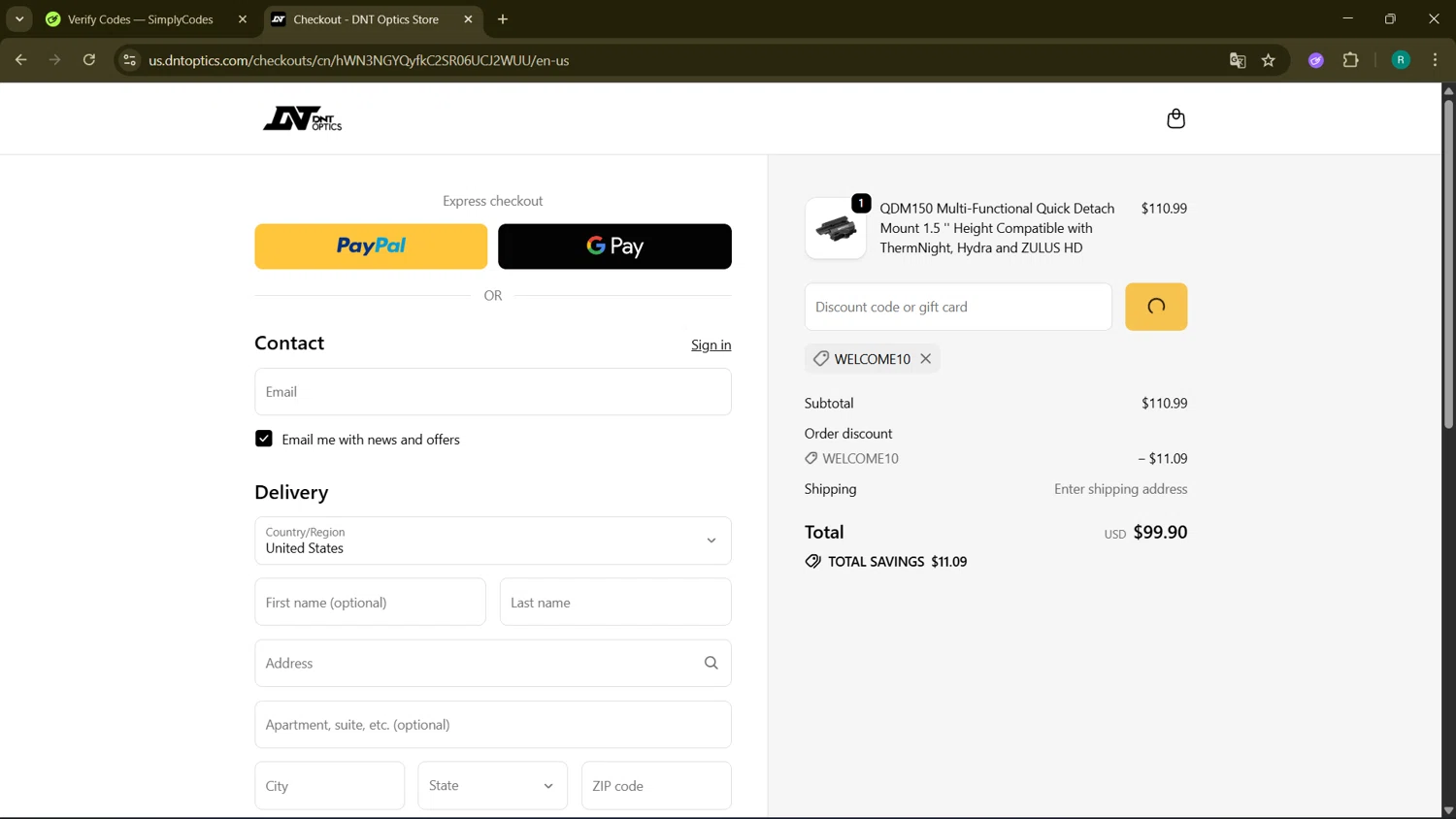The width and height of the screenshot is (1456, 819).
Task: Open the State dropdown
Action: [493, 786]
